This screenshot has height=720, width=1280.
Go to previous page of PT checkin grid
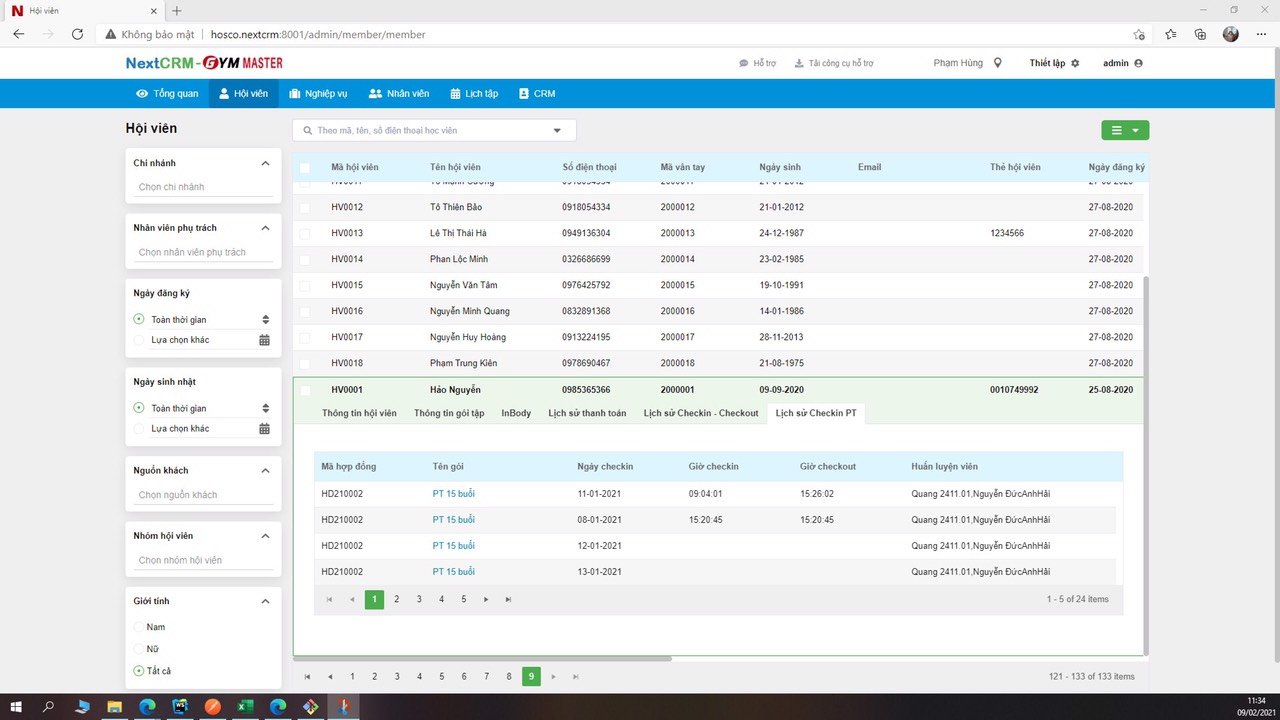[x=352, y=599]
